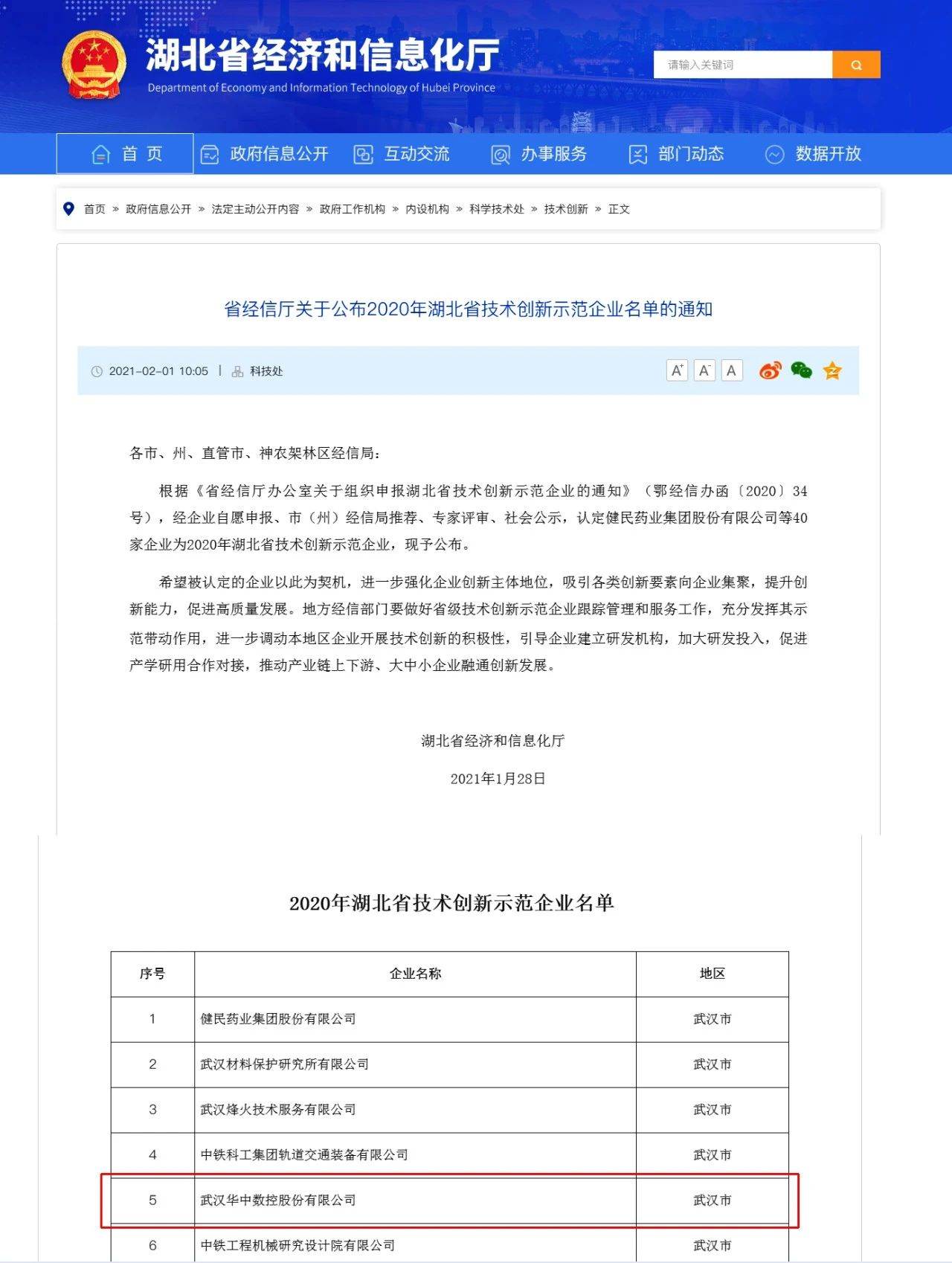Click the signature 湖北省经济和信息化厅 below body
This screenshot has height=1263, width=952.
(493, 741)
